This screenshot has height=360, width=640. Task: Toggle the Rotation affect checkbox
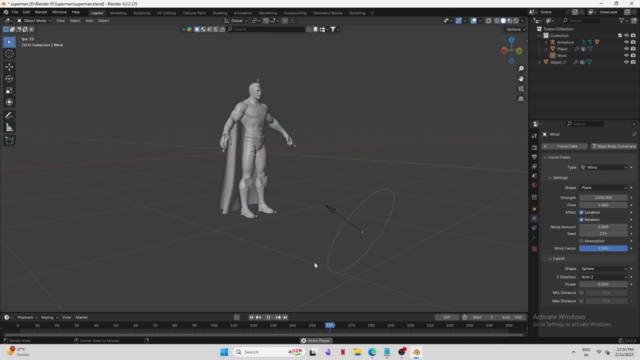(x=582, y=220)
